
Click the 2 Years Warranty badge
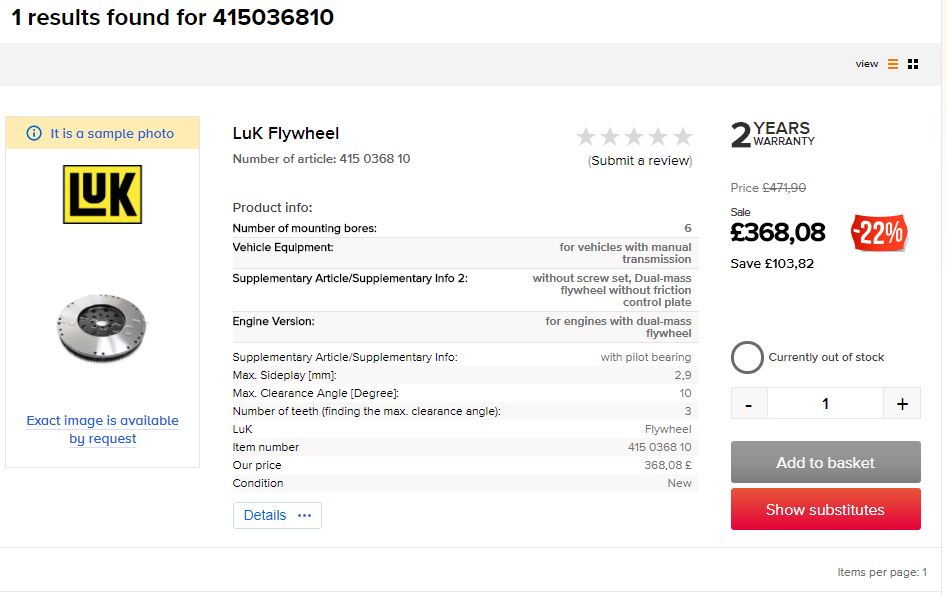773,134
